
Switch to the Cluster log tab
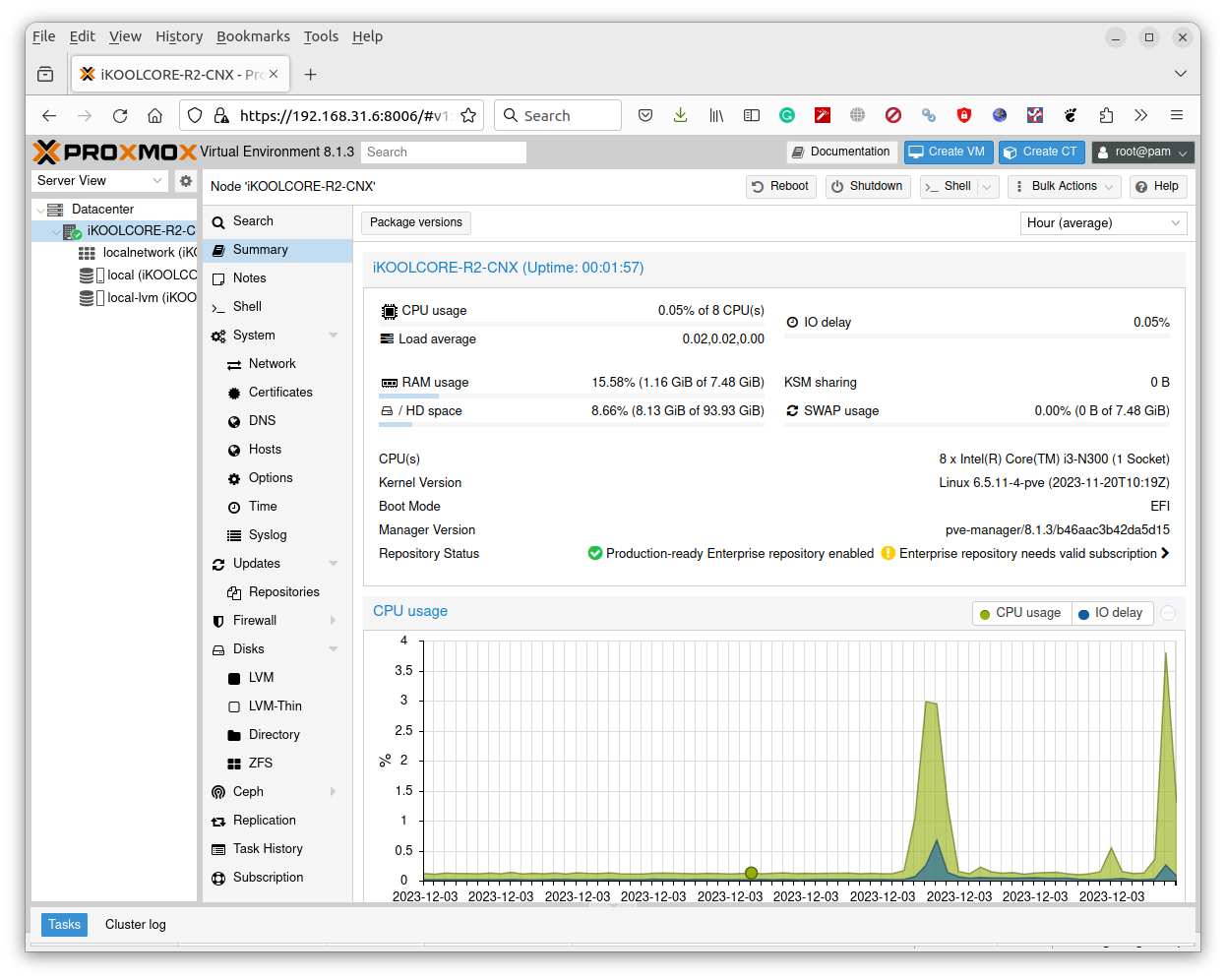(x=136, y=925)
